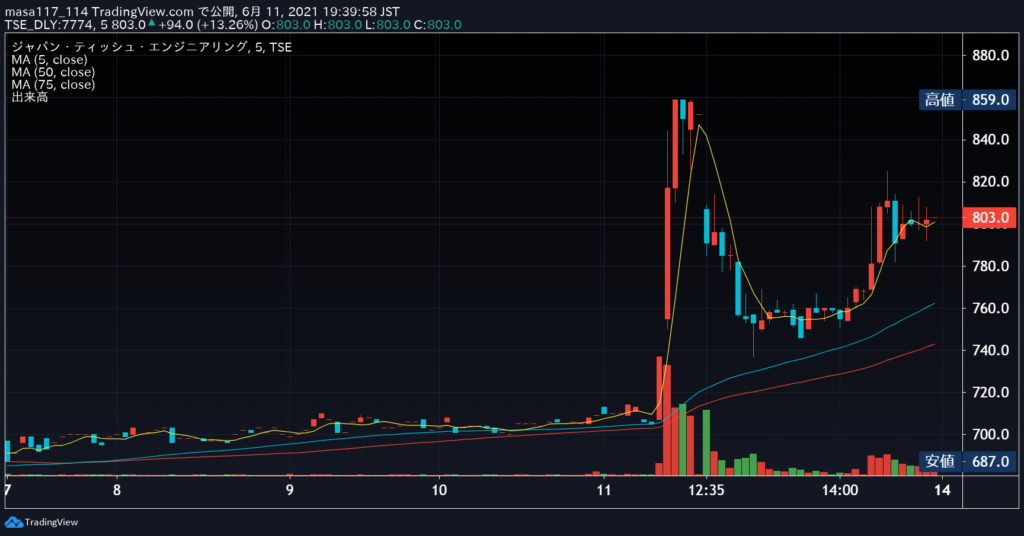Screen dimensions: 1024x536
Task: Click the MA (50, close) indicator label
Action: pyautogui.click(x=53, y=72)
